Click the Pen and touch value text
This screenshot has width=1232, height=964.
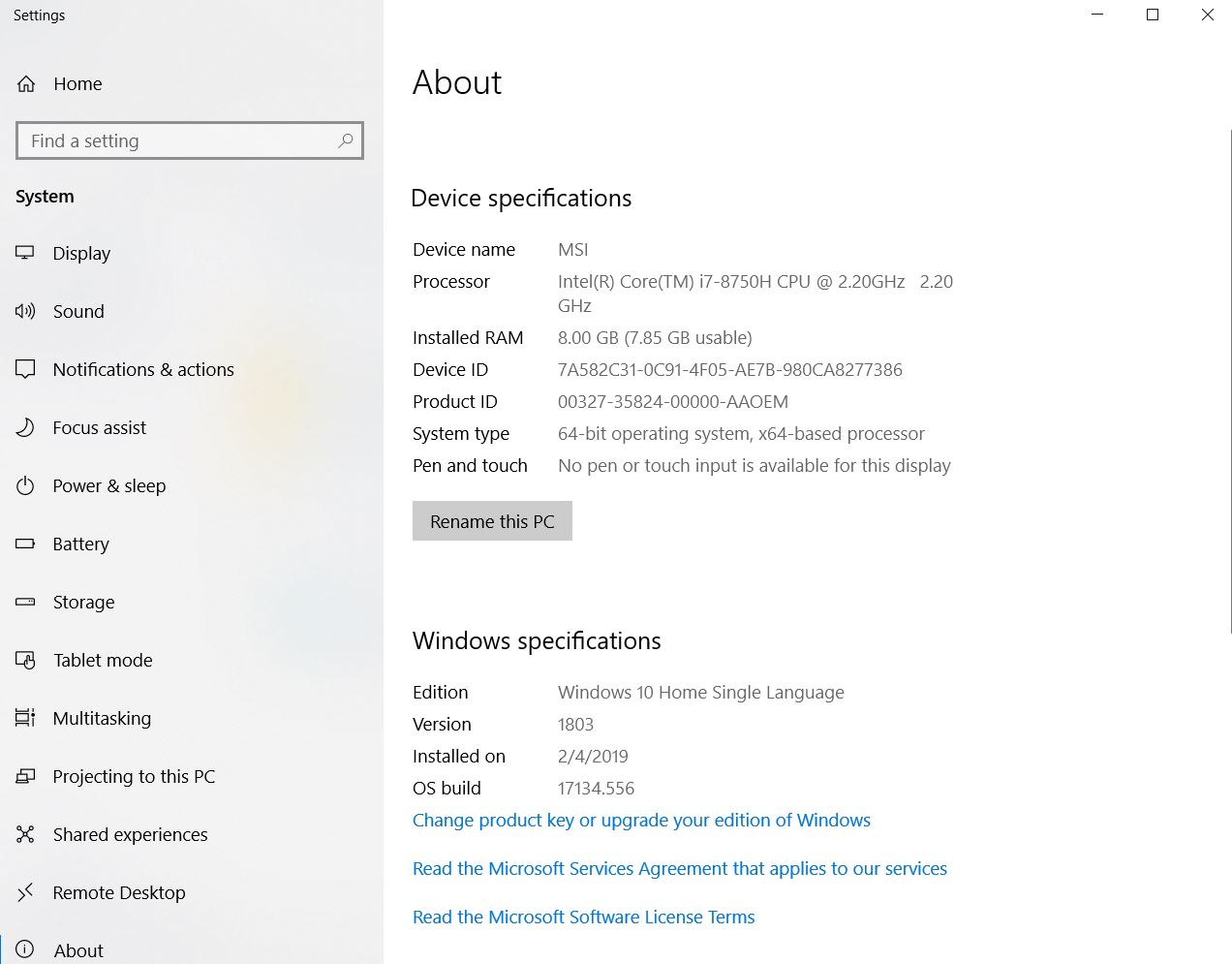[755, 465]
